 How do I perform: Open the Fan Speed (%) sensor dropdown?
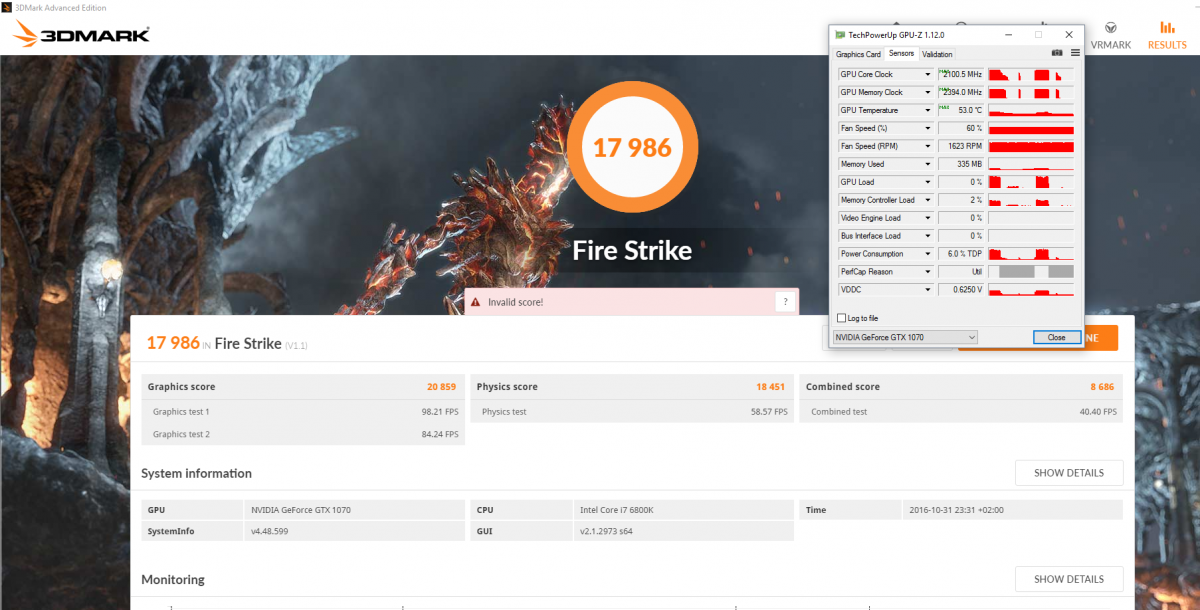point(928,128)
